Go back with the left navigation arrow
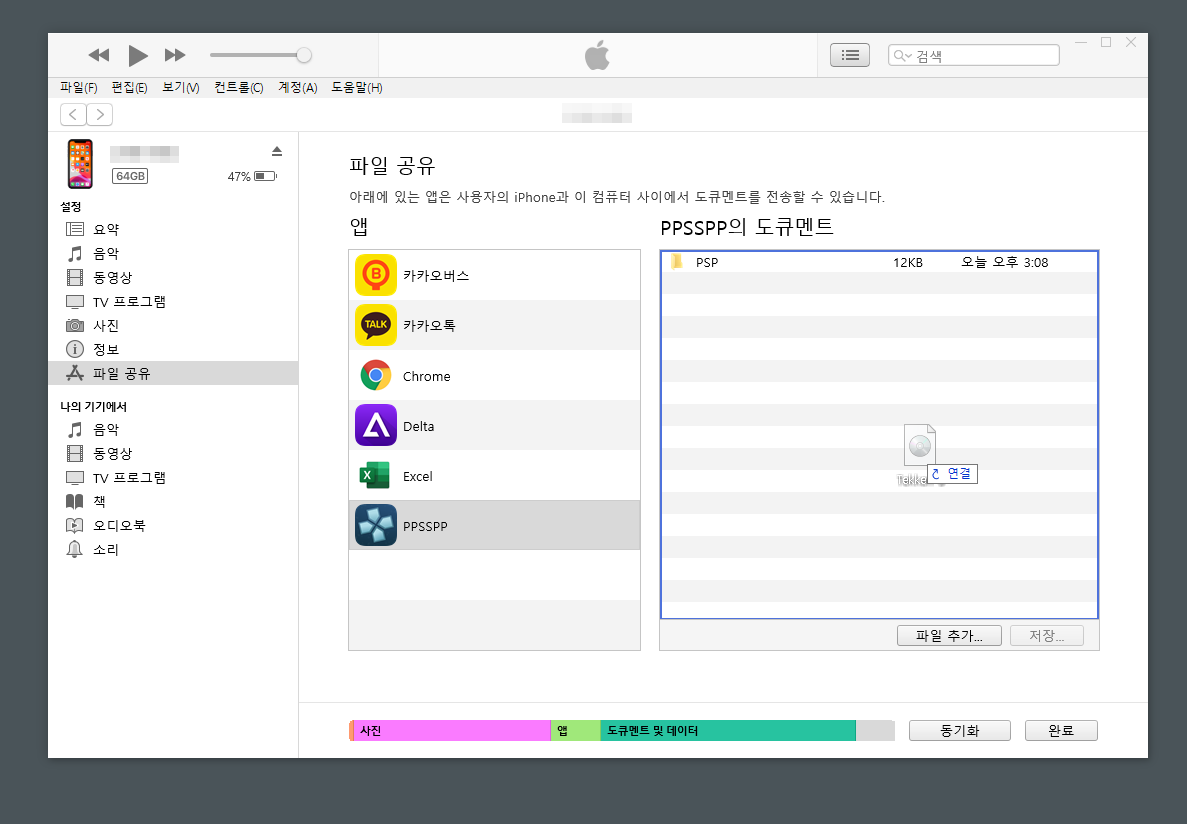 [x=73, y=114]
